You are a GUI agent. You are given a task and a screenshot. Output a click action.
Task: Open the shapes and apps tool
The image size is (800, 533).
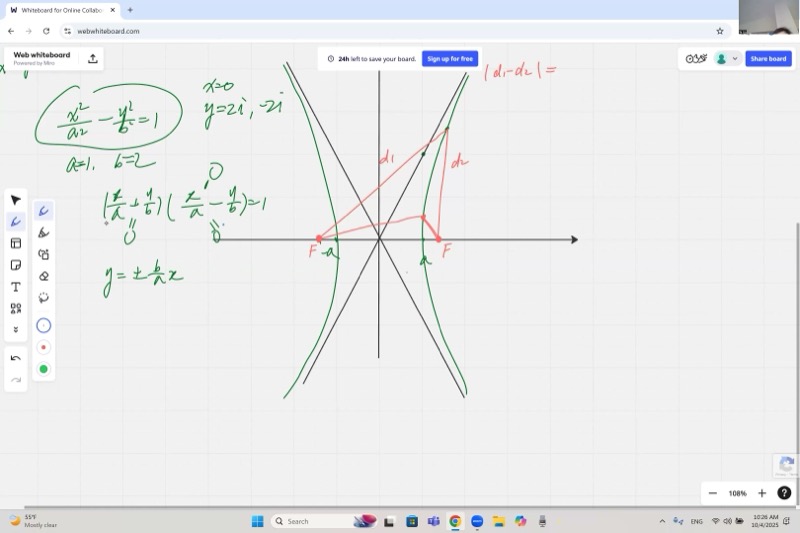point(16,309)
